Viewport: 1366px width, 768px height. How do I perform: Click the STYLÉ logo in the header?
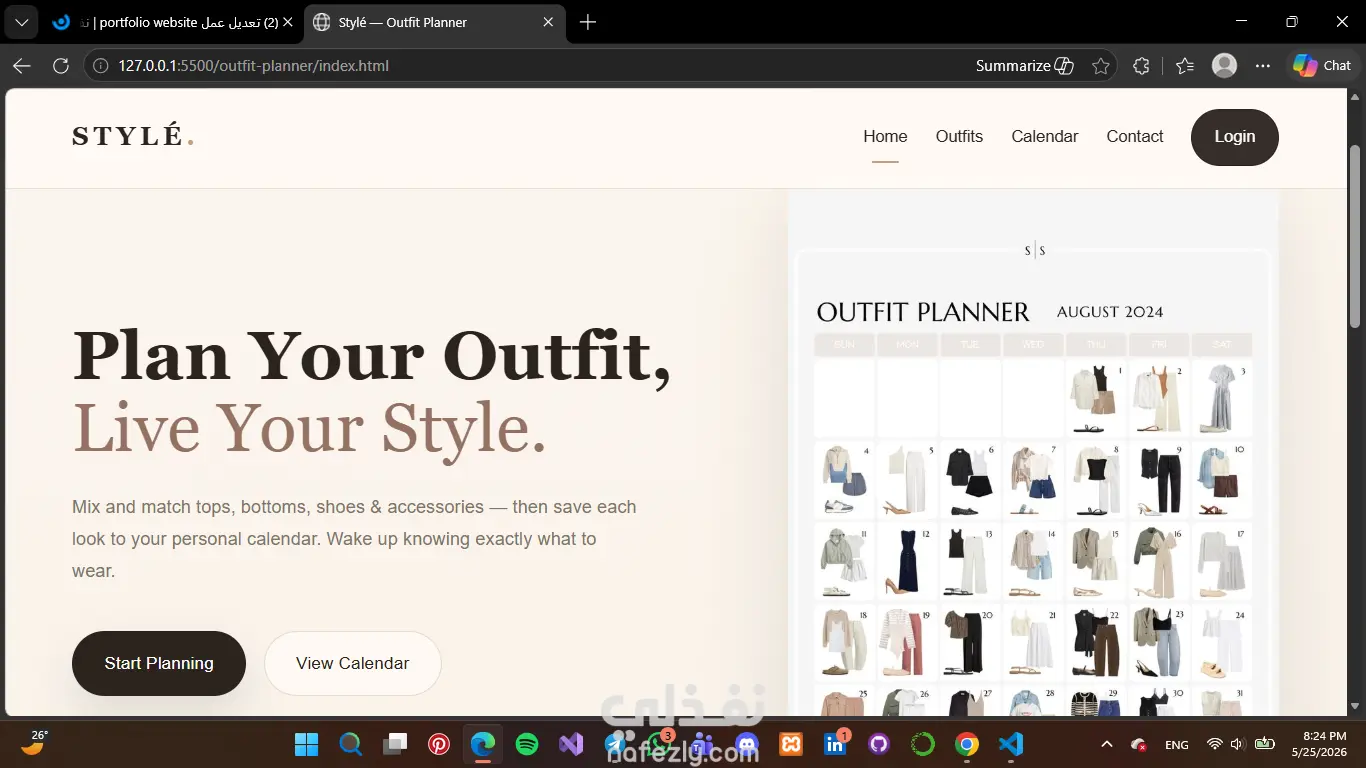133,137
